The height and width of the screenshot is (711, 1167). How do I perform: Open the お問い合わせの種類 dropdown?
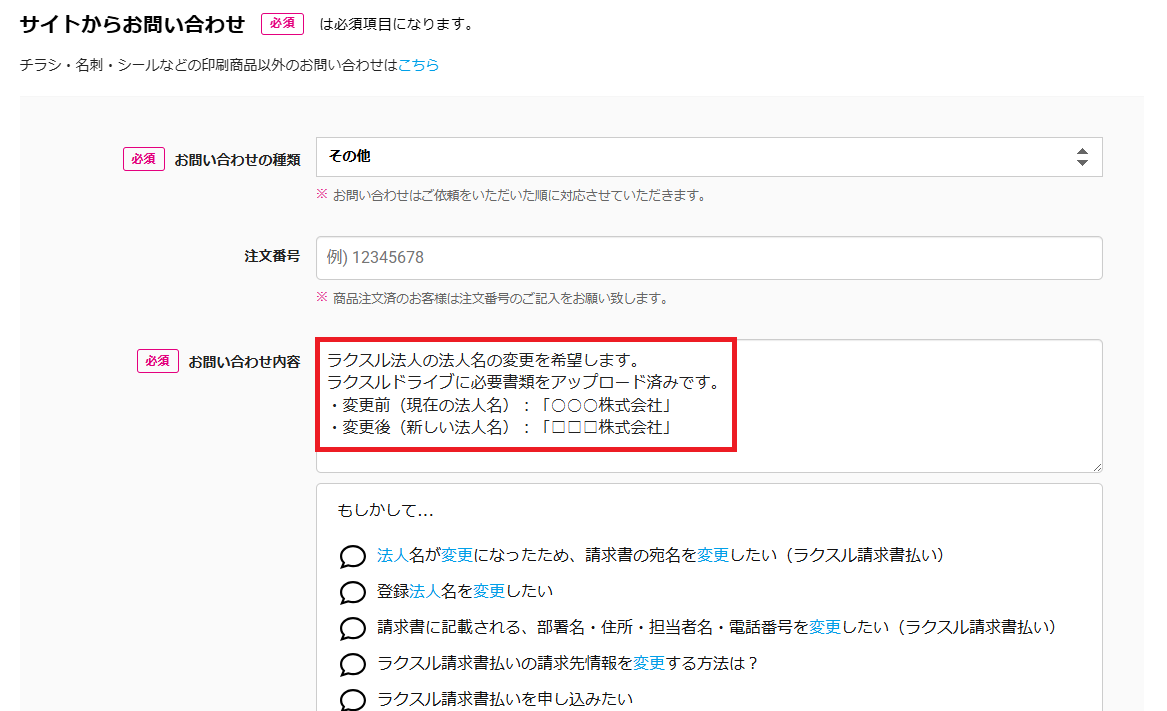pos(708,157)
